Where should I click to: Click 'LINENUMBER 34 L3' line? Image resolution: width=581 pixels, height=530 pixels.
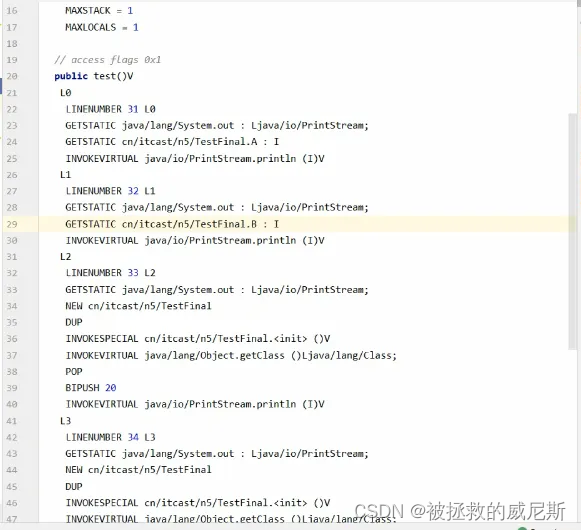pyautogui.click(x=110, y=437)
